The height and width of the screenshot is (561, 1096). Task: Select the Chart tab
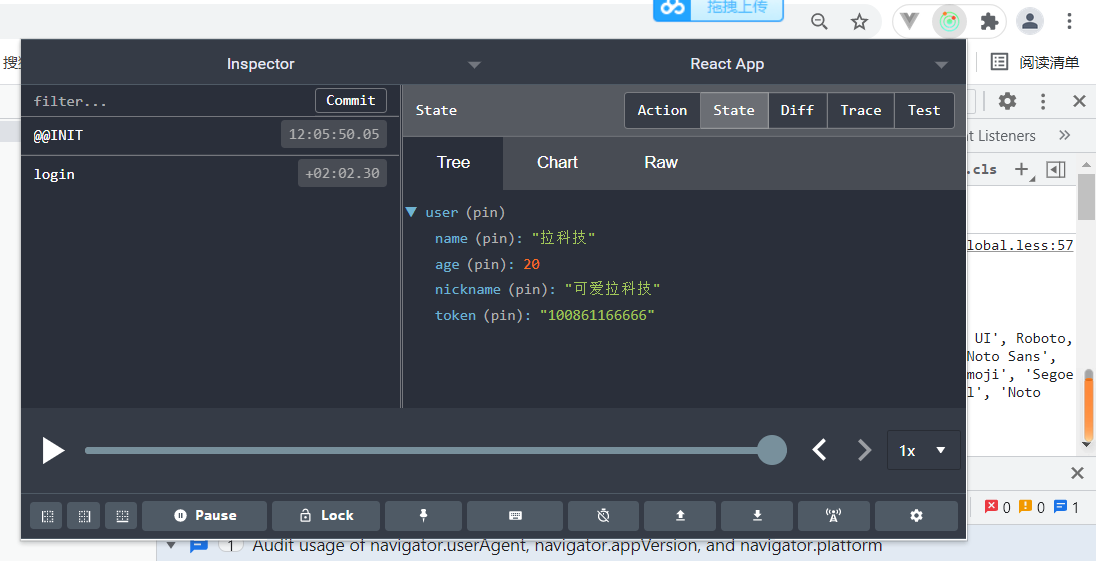pos(557,163)
